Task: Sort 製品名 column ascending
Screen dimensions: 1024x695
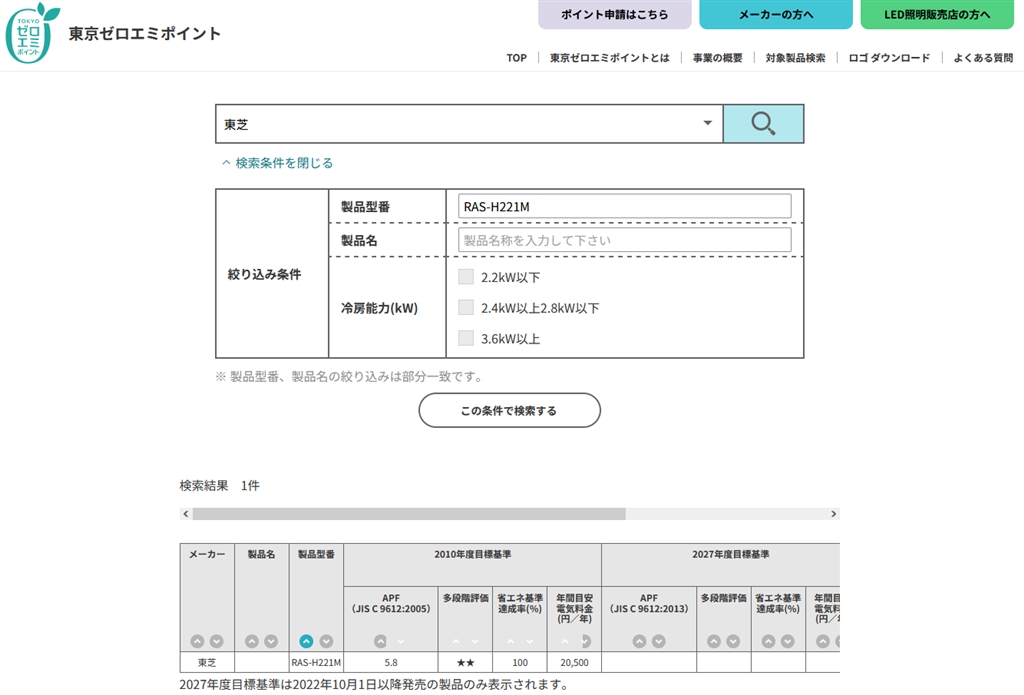Action: tap(251, 641)
